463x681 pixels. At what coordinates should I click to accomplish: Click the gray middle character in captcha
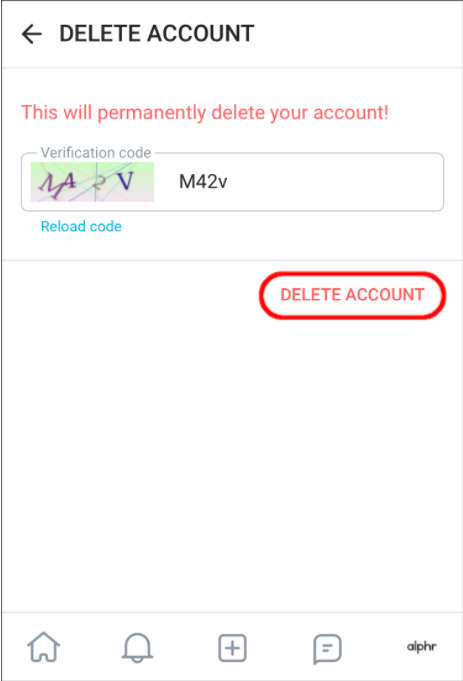[99, 184]
